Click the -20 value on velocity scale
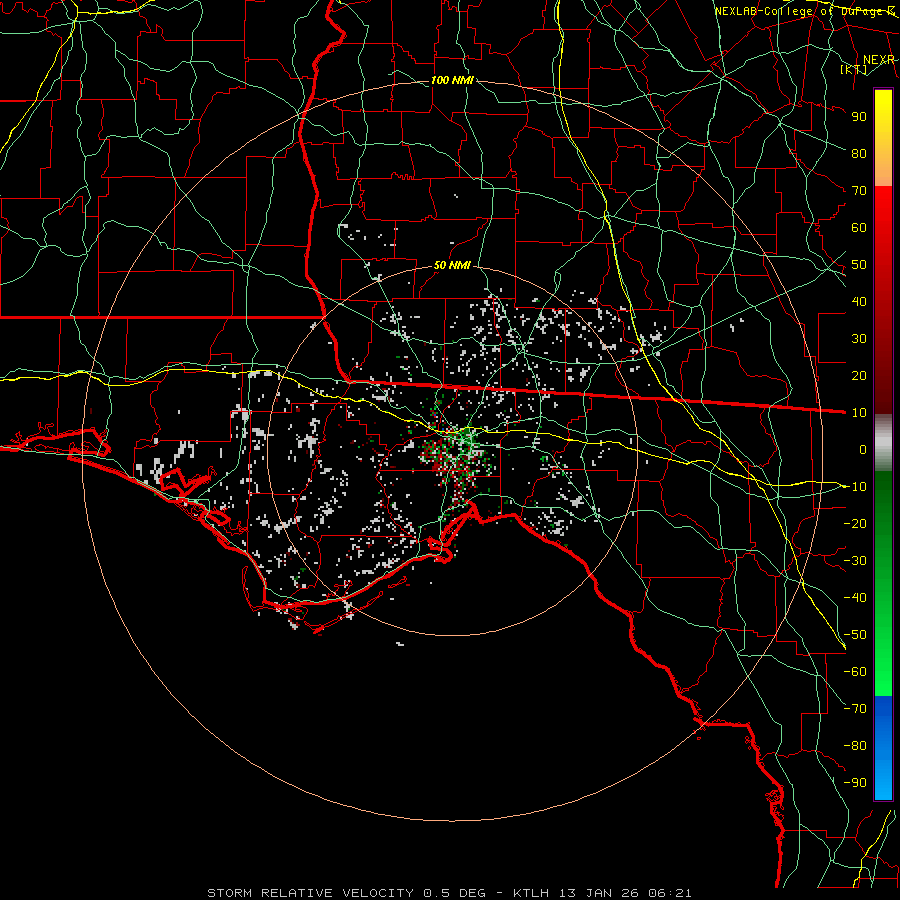 [x=855, y=523]
